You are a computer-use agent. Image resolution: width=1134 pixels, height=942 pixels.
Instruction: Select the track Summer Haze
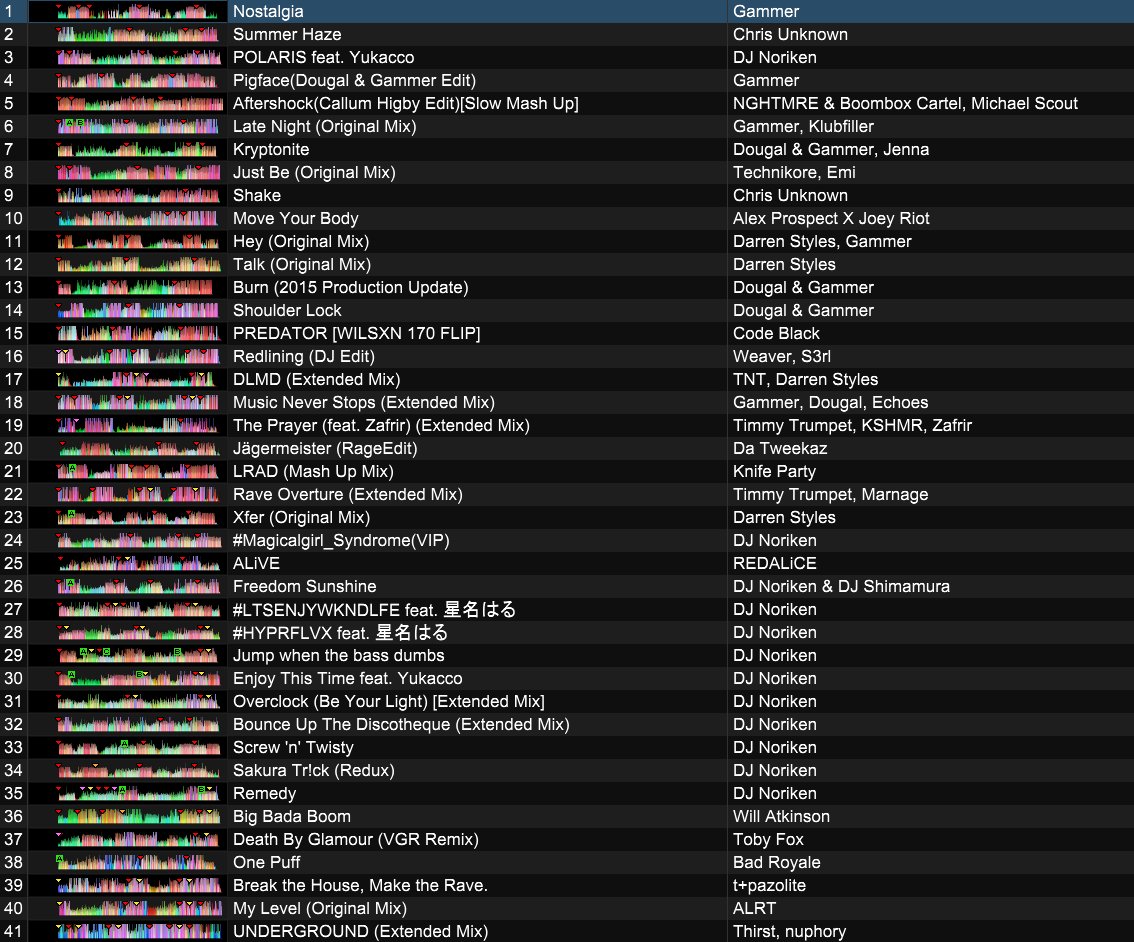[x=287, y=35]
